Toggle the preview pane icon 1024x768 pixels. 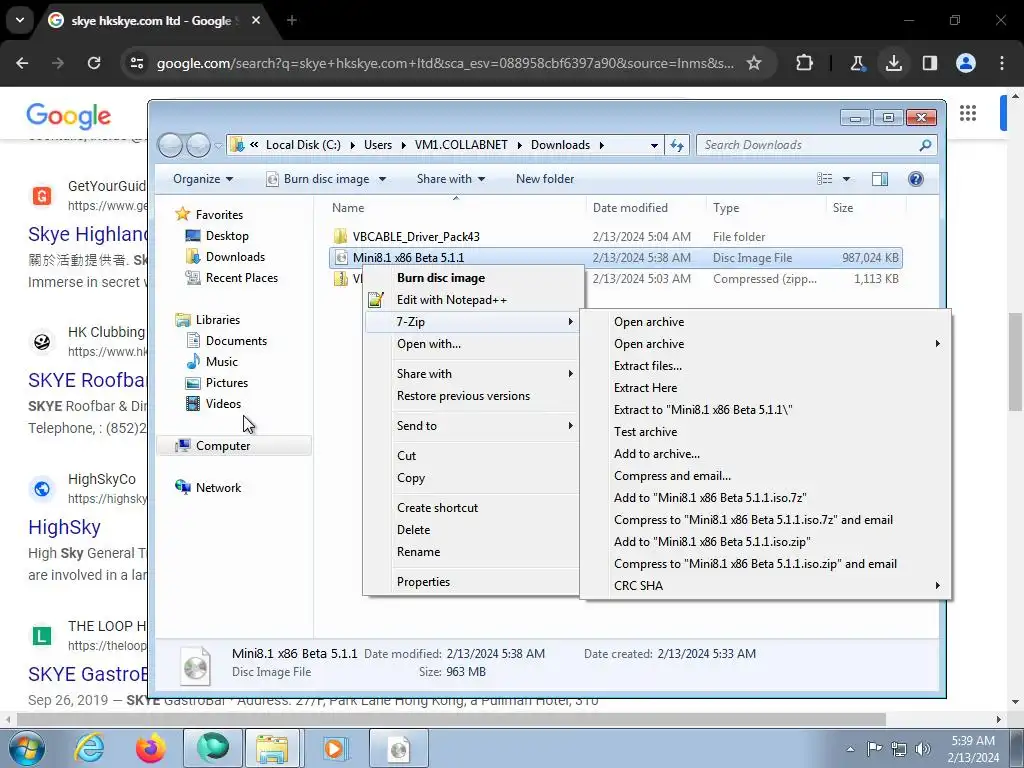[880, 179]
